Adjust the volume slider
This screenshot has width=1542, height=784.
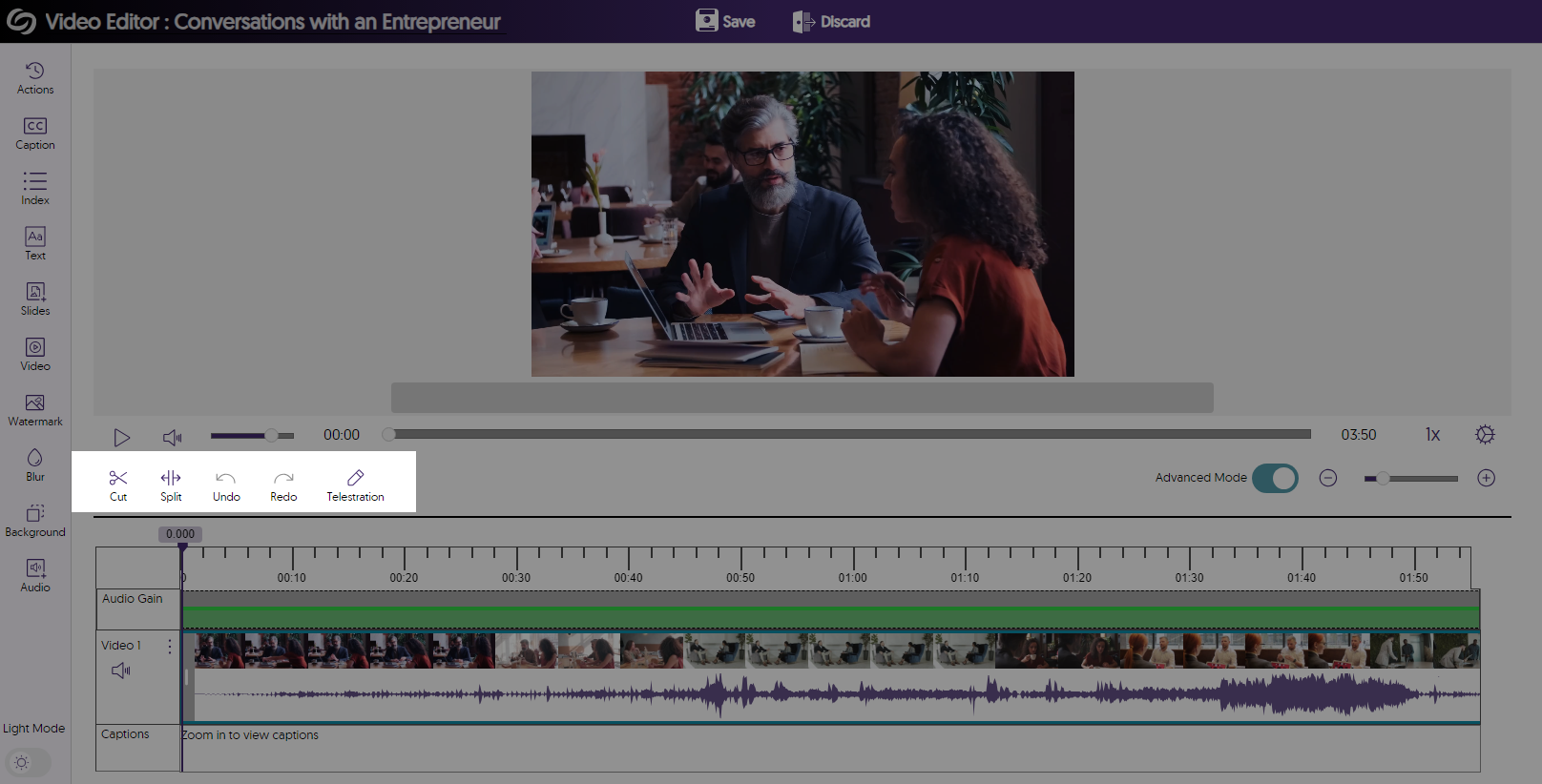[252, 436]
